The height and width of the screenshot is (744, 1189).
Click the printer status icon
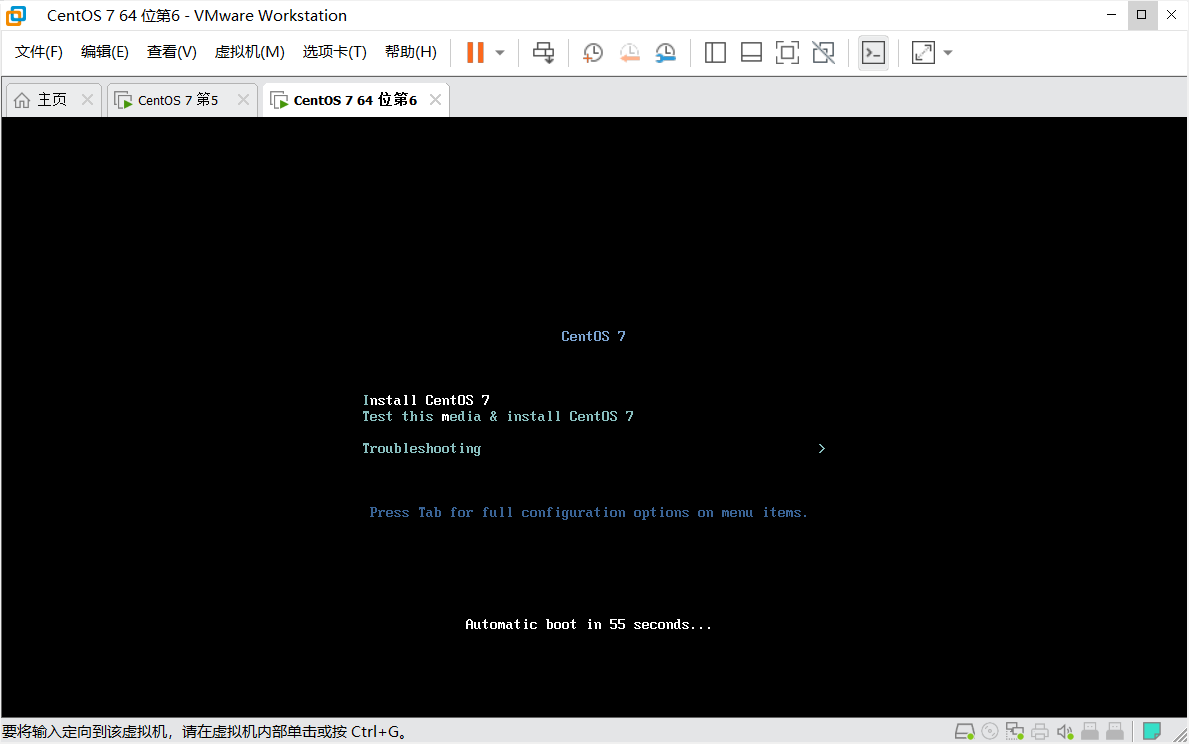1040,732
